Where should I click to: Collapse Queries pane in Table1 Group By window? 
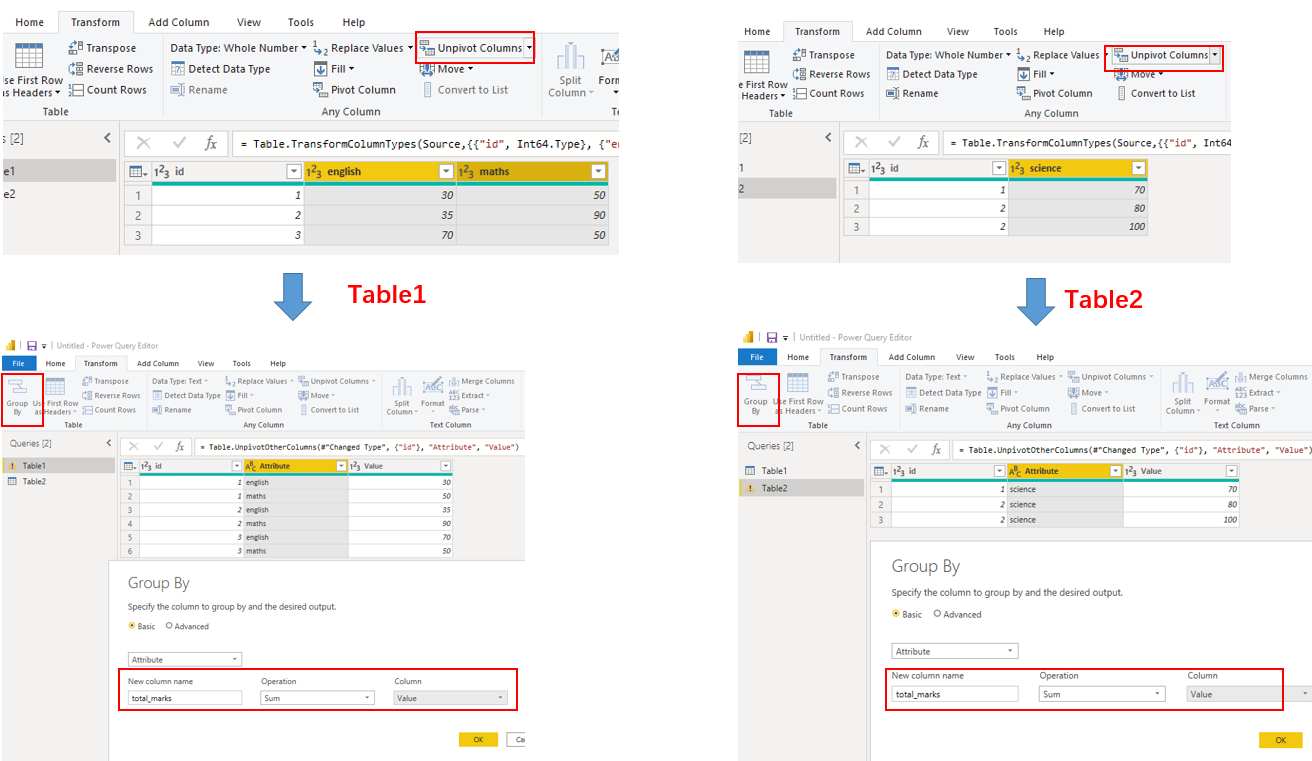[x=108, y=443]
